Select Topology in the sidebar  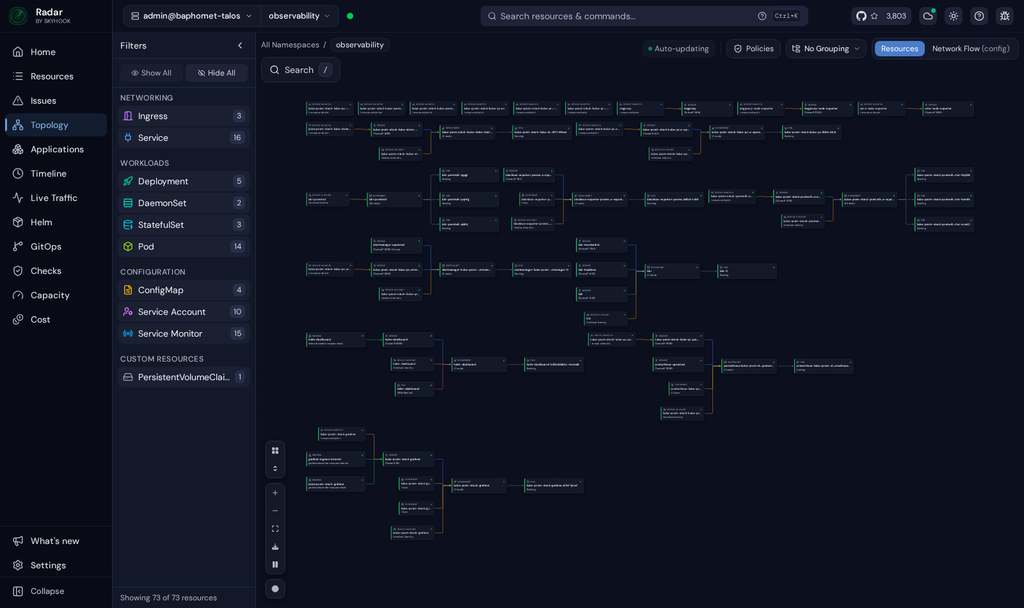coord(56,125)
